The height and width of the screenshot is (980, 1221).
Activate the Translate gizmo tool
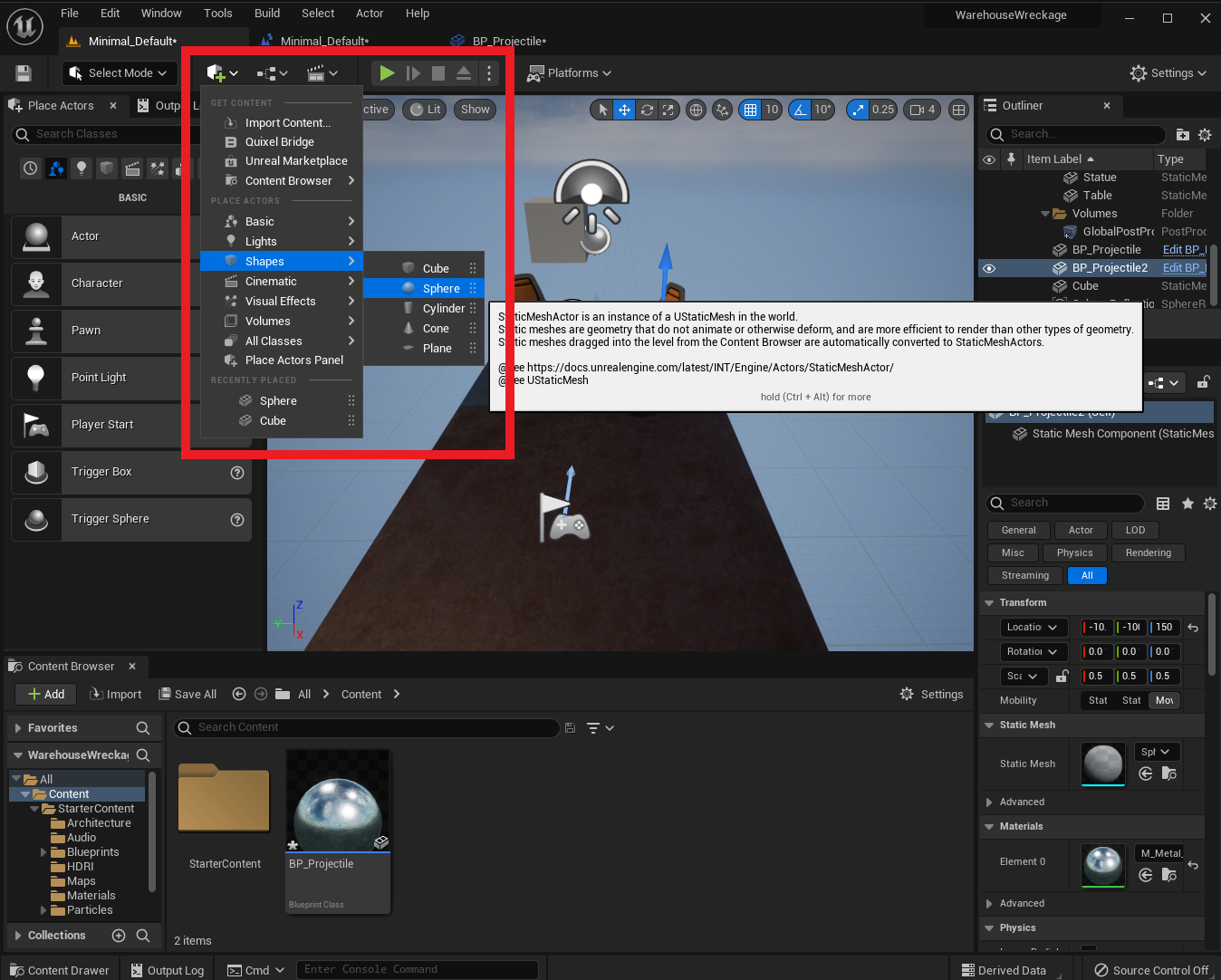coord(624,110)
